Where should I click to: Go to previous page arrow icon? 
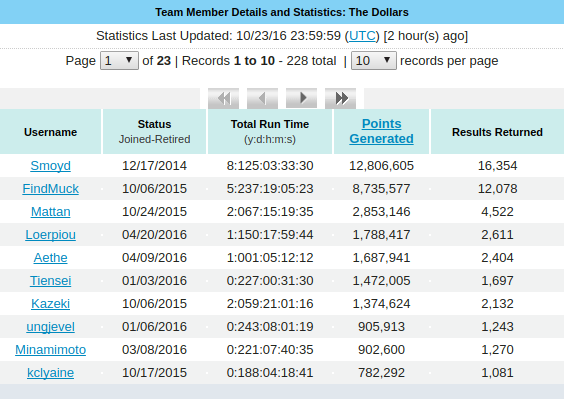262,98
